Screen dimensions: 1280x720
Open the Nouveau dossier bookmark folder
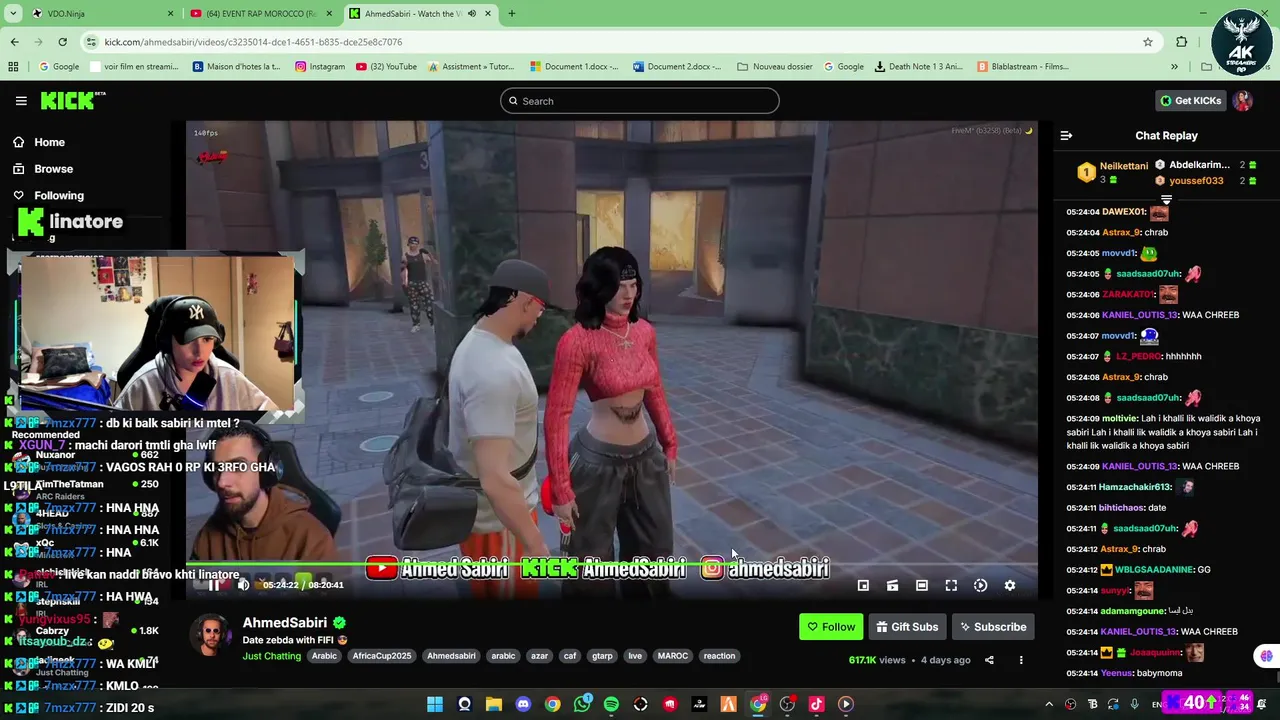click(x=775, y=67)
